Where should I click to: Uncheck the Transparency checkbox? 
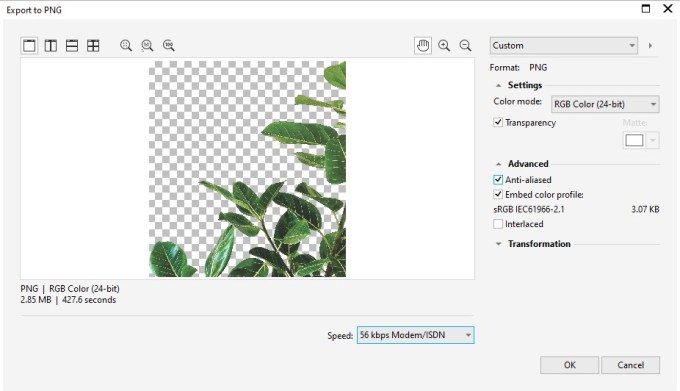point(498,122)
